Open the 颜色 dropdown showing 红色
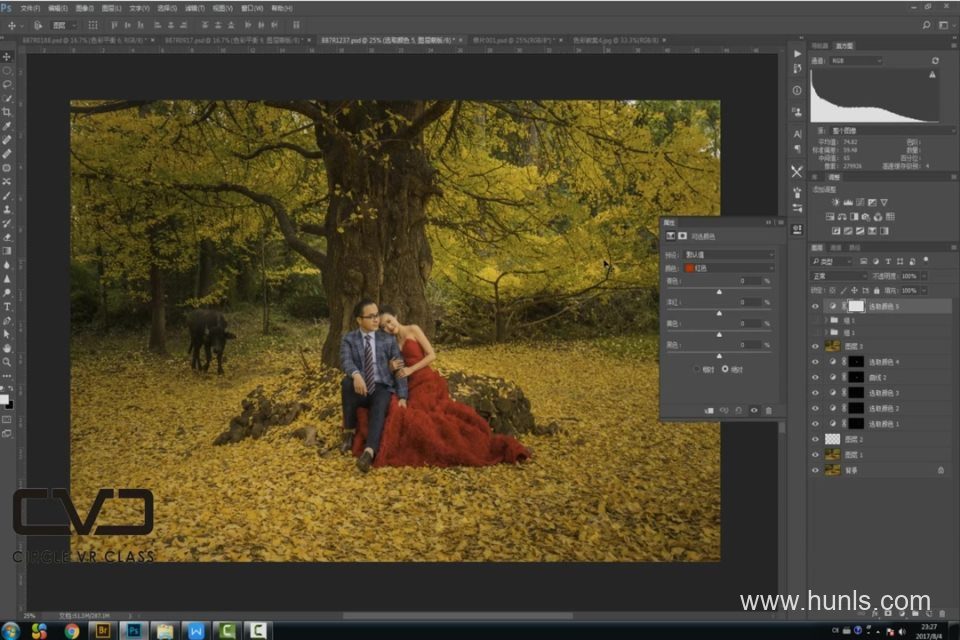This screenshot has height=640, width=960. [x=726, y=268]
